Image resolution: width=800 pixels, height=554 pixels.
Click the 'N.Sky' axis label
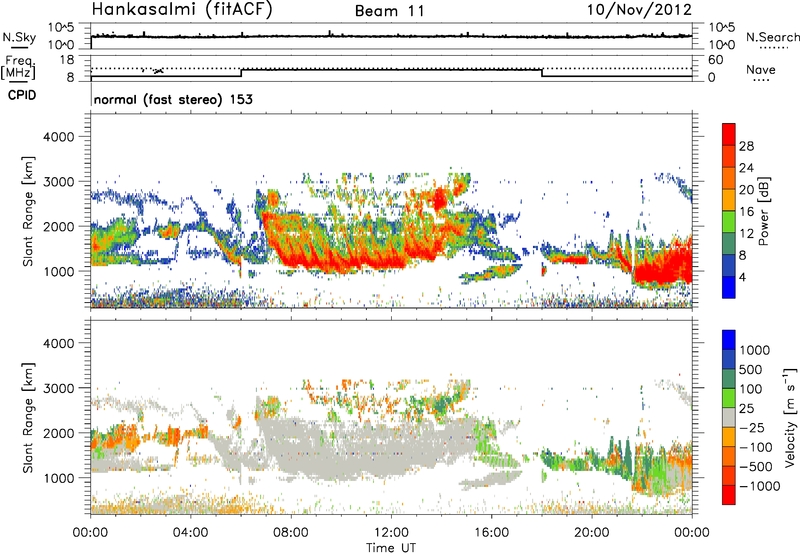(x=19, y=38)
